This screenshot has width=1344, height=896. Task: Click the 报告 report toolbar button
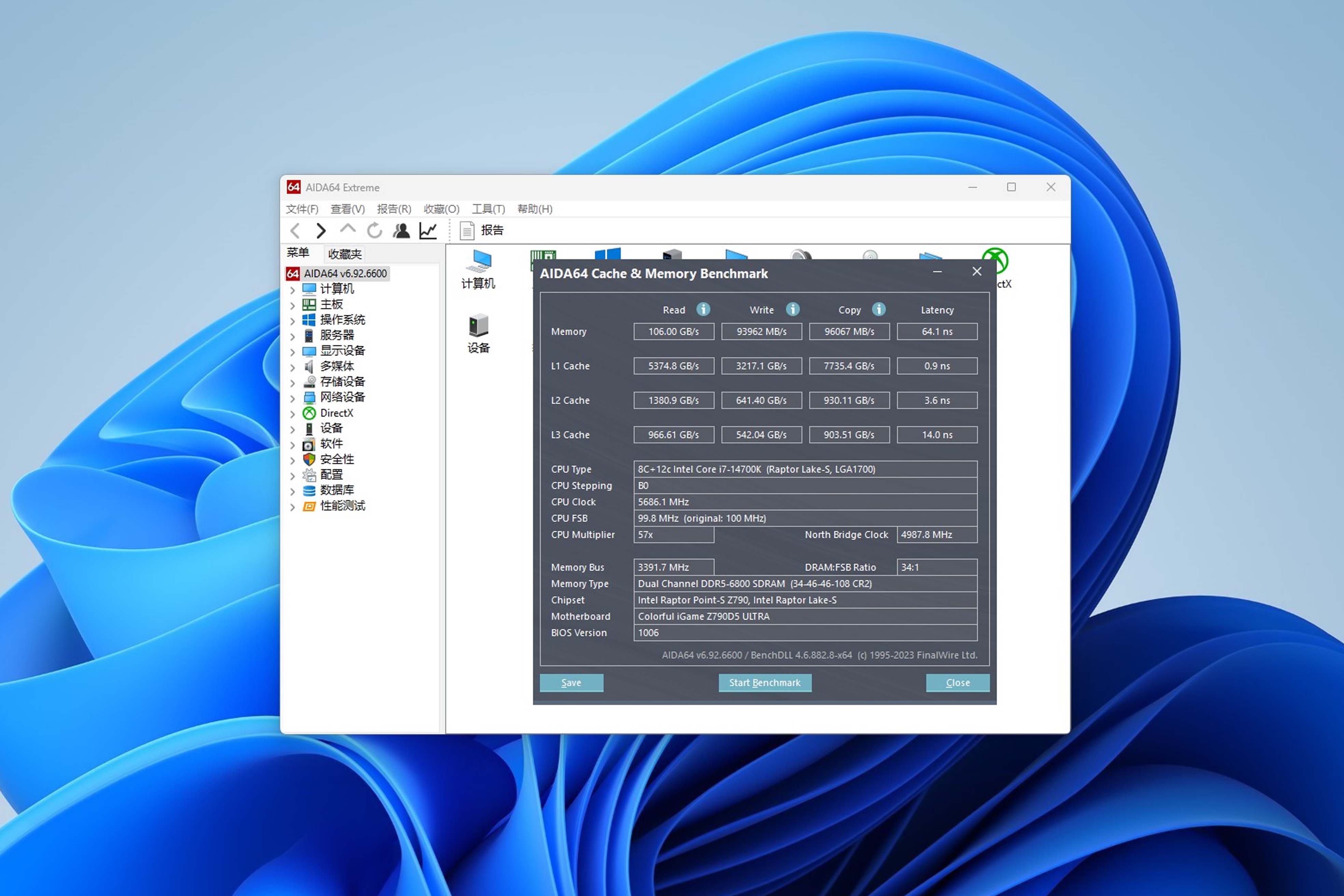click(x=482, y=230)
